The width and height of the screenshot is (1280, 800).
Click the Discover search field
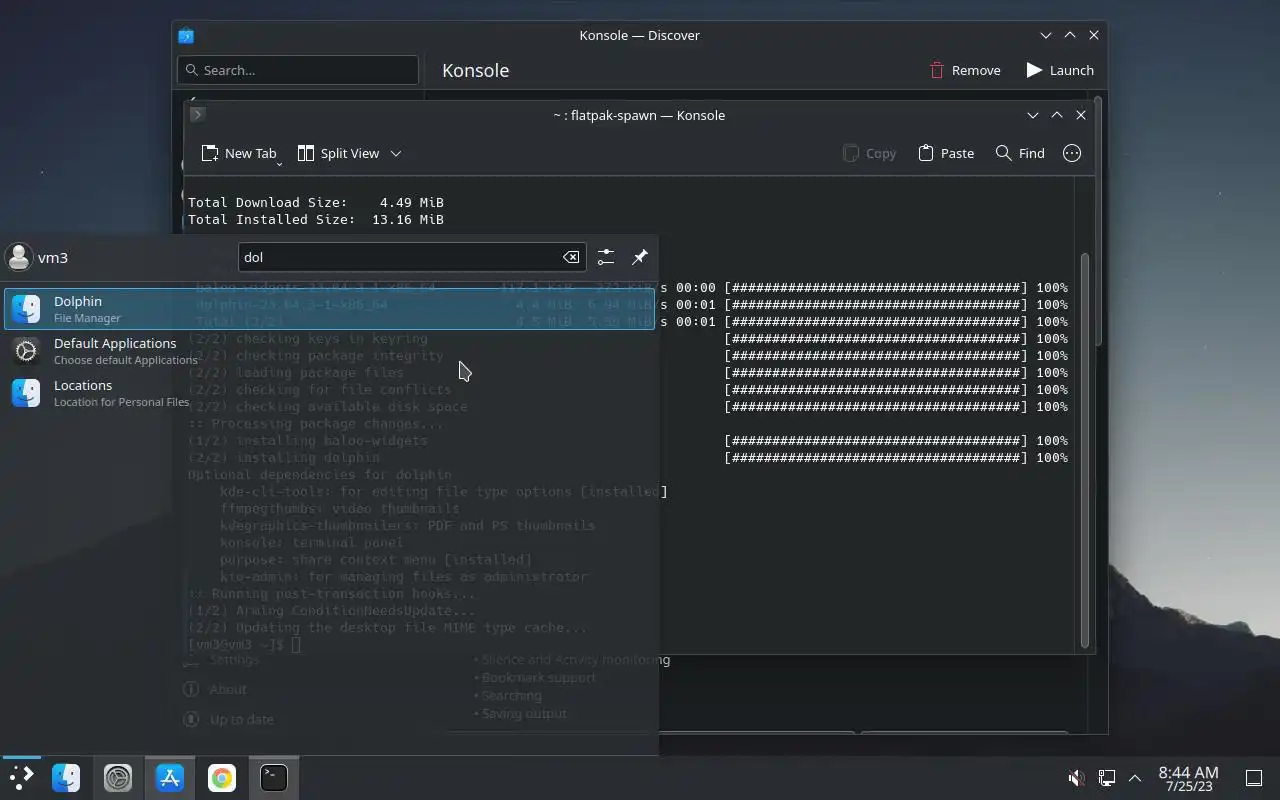[298, 70]
